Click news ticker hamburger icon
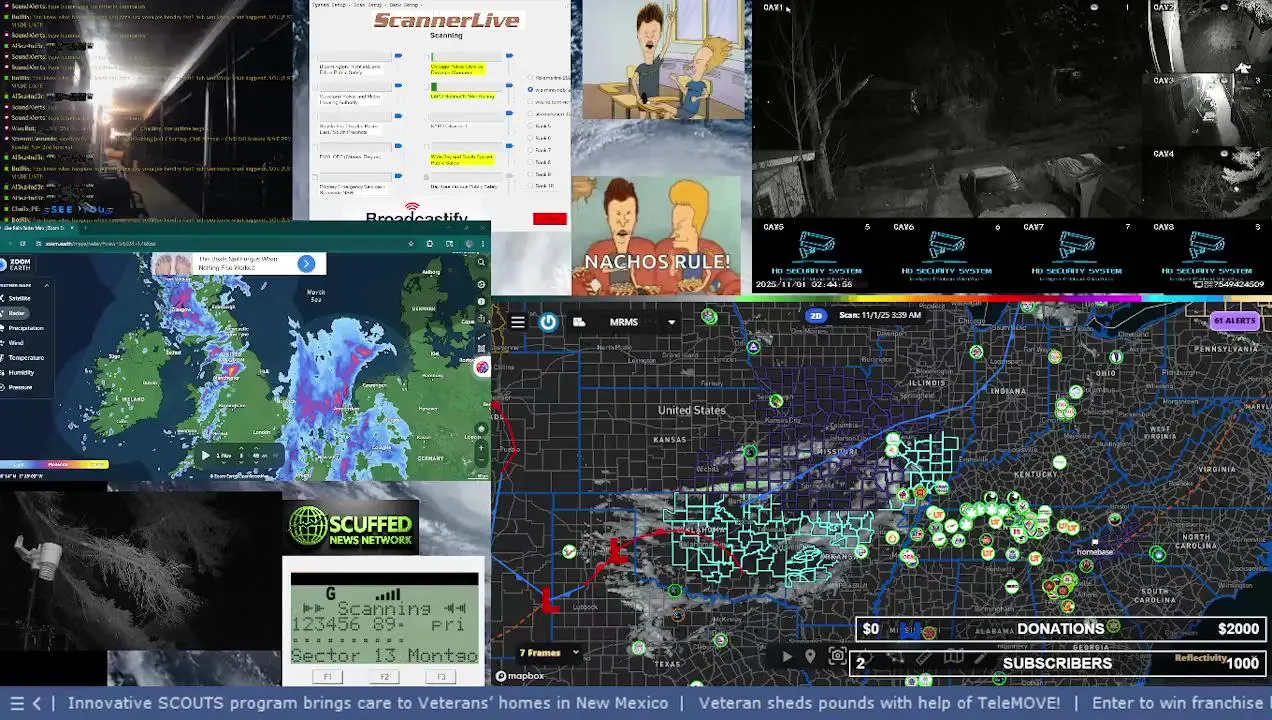1272x720 pixels. 17,703
